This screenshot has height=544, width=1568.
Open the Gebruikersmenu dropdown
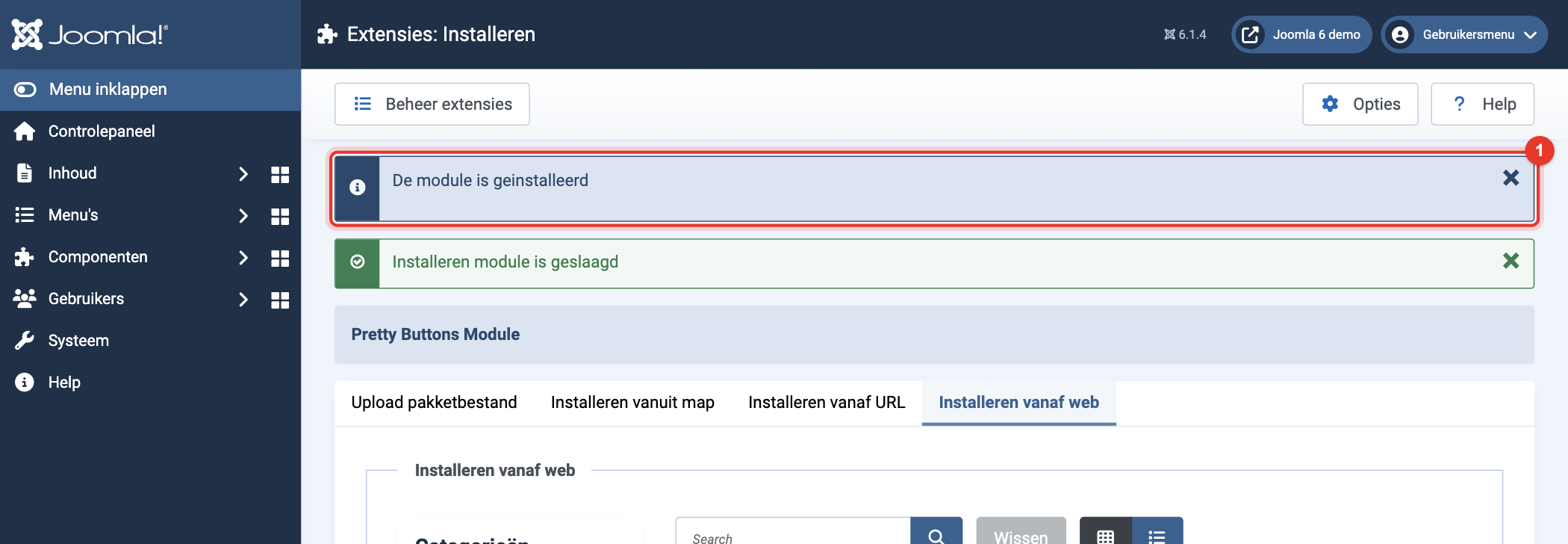(1464, 34)
